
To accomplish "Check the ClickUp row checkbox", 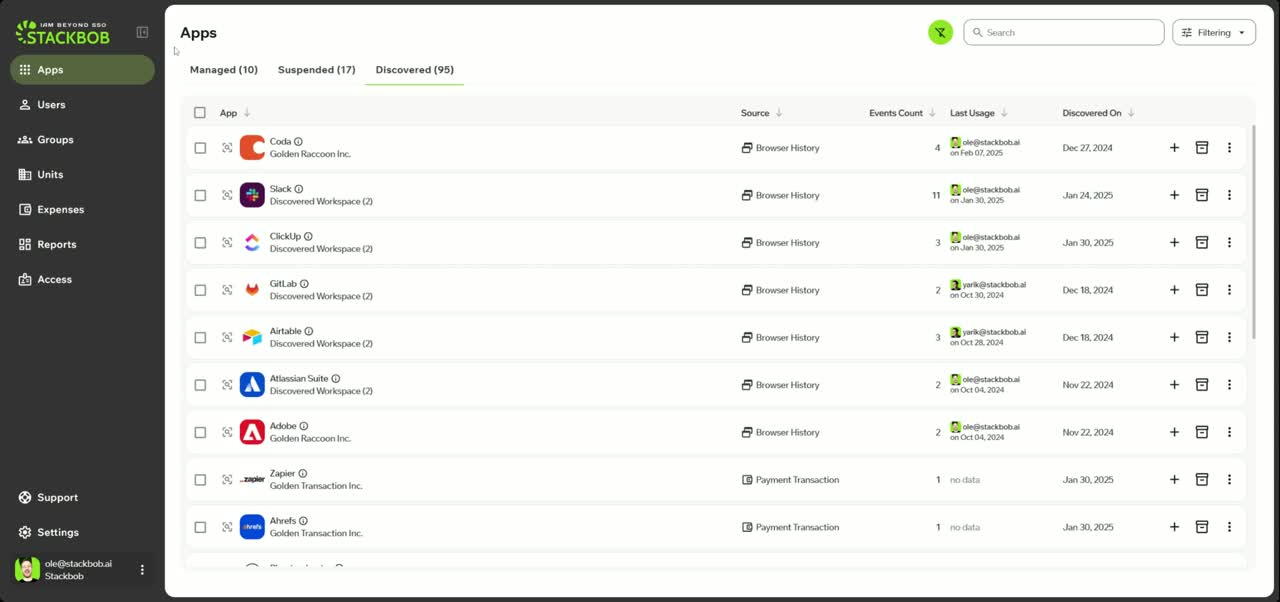I will tap(200, 243).
